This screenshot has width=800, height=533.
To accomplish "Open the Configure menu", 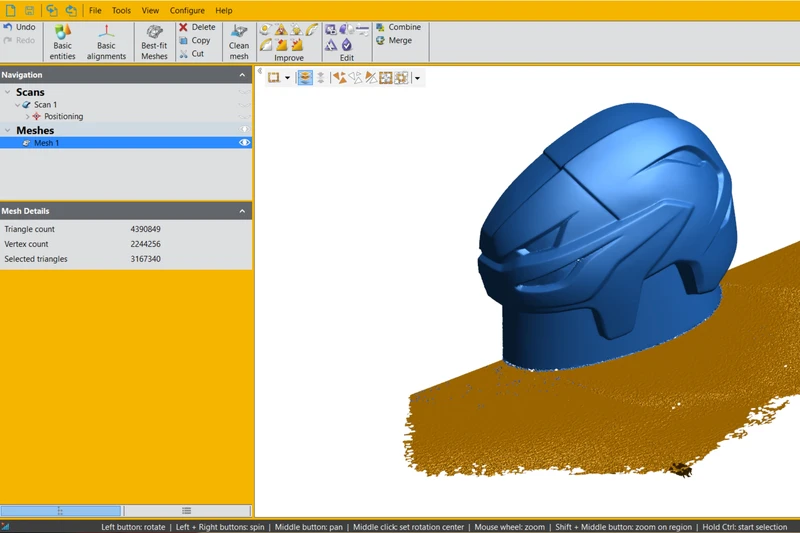I will tap(187, 10).
